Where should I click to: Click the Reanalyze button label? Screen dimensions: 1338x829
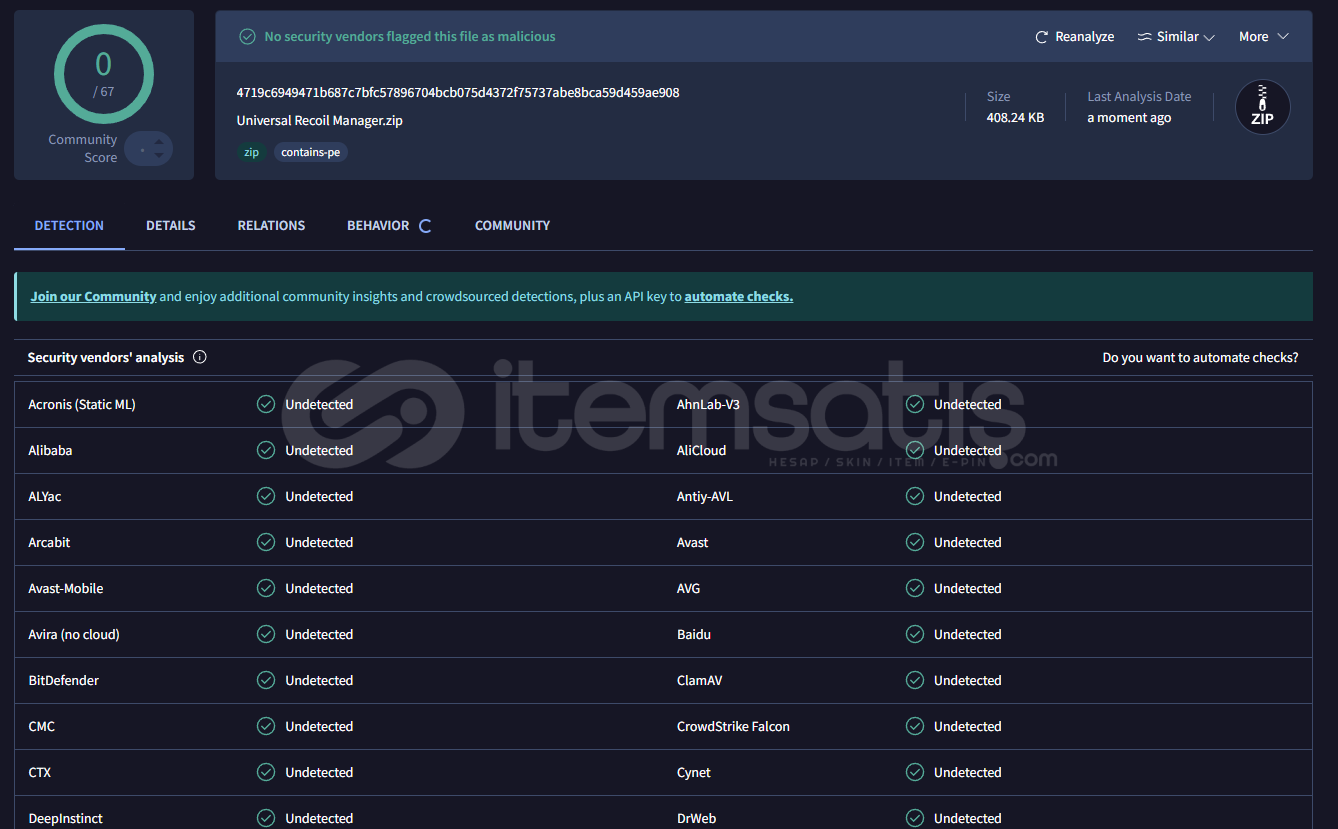pyautogui.click(x=1085, y=37)
